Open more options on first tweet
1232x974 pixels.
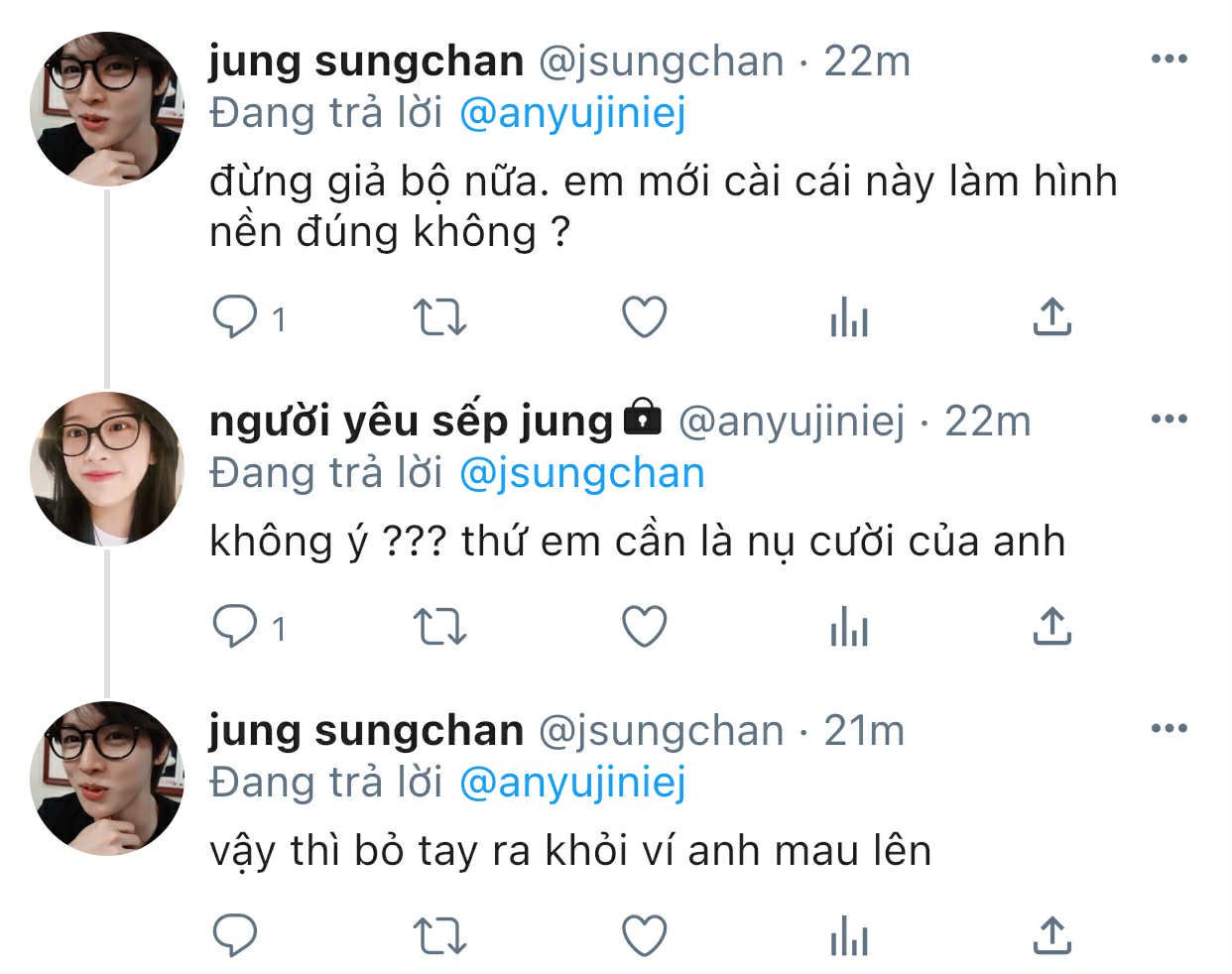(1169, 60)
